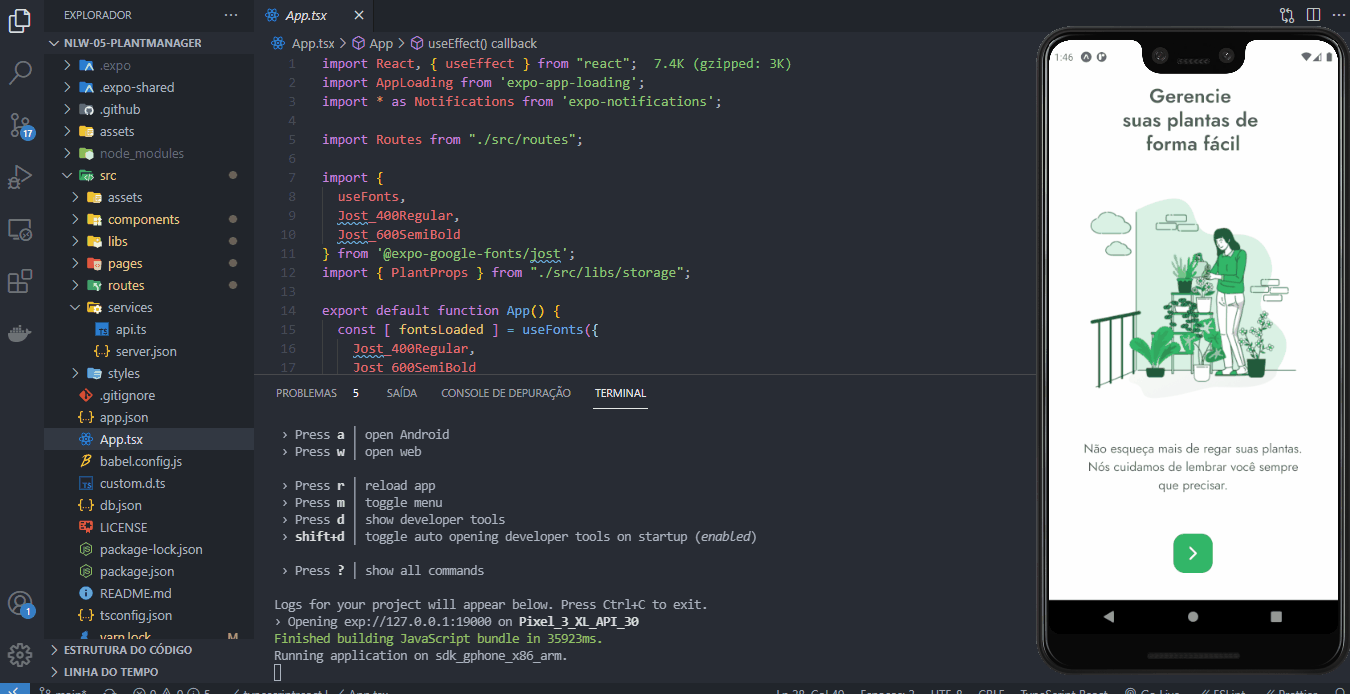Open the Docker view whale icon
The height and width of the screenshot is (694, 1350).
pos(20,334)
